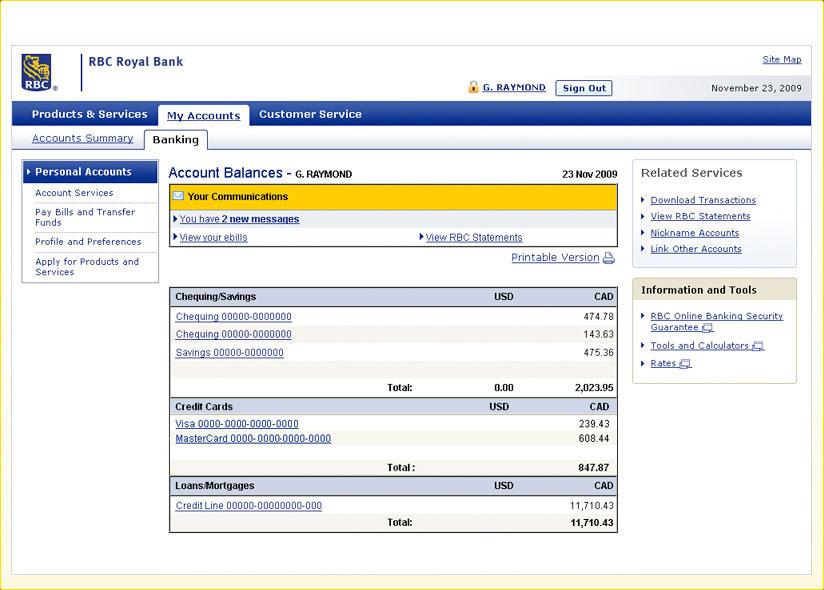Open the Savings 00000-0000000 account
Viewport: 824px width, 590px height.
229,353
